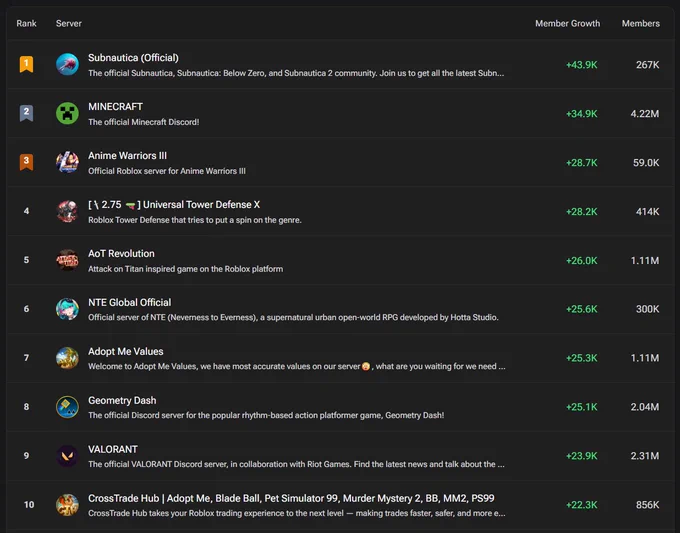Click the rank number 4
Screen dimensions: 680x533
tap(26, 211)
